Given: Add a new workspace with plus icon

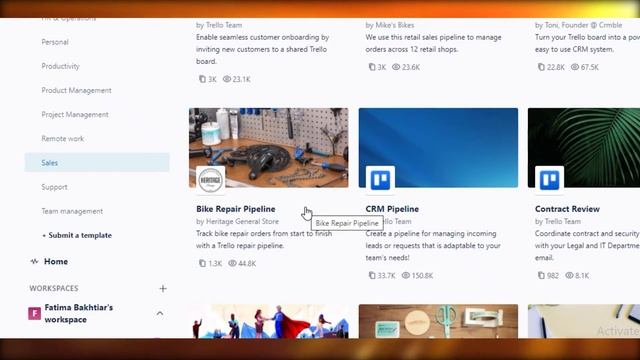Looking at the screenshot, I should (x=163, y=289).
